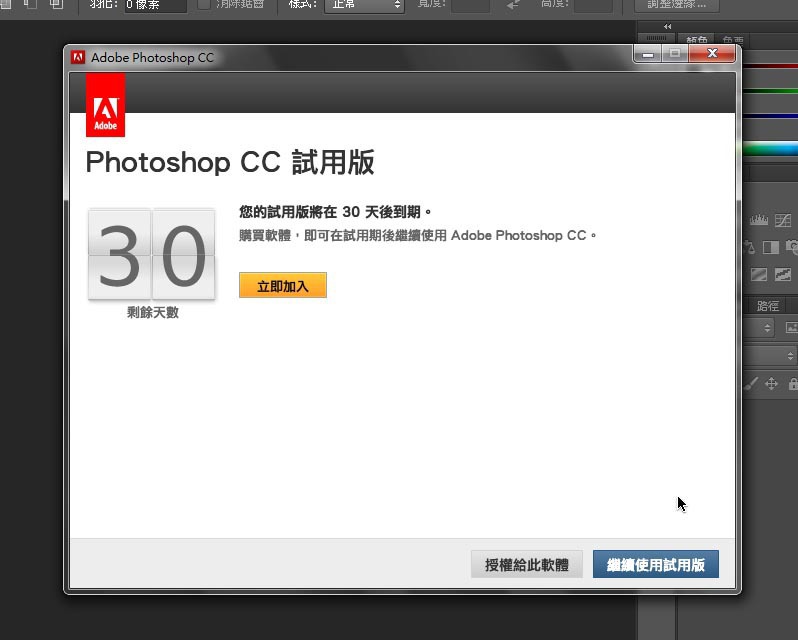Click the 調整邊緣 refine edge button

[x=676, y=5]
